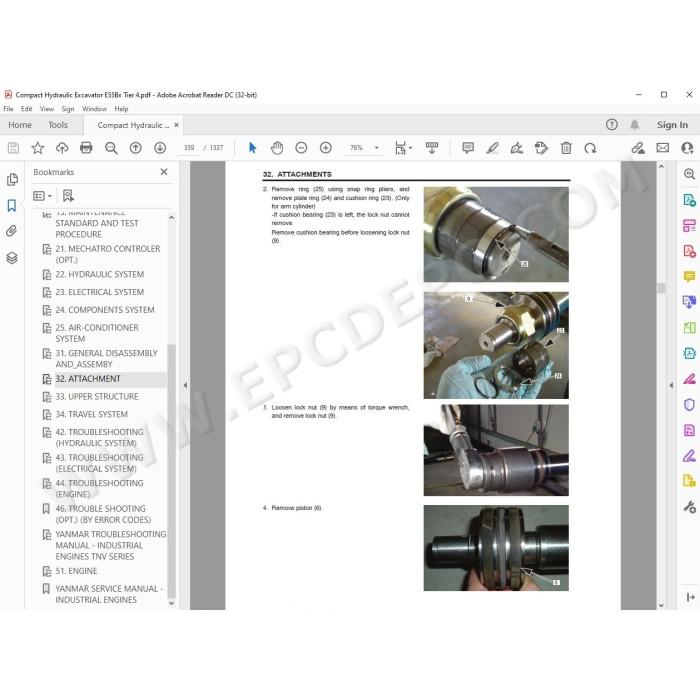700x700 pixels.
Task: Open the File menu
Action: 8,108
